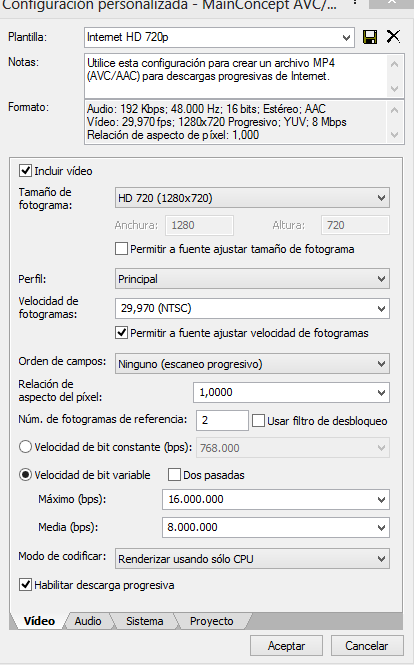Click the Cancelar button
This screenshot has height=665, width=414.
click(x=367, y=646)
